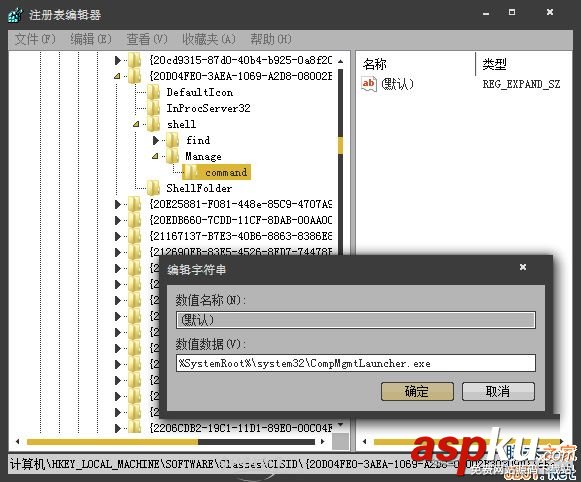
Task: Open the 文件(F) menu
Action: (35, 39)
